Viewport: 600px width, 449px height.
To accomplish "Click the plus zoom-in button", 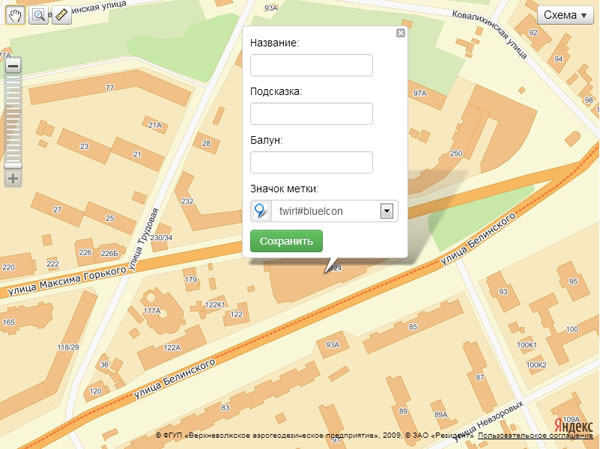I will point(13,178).
